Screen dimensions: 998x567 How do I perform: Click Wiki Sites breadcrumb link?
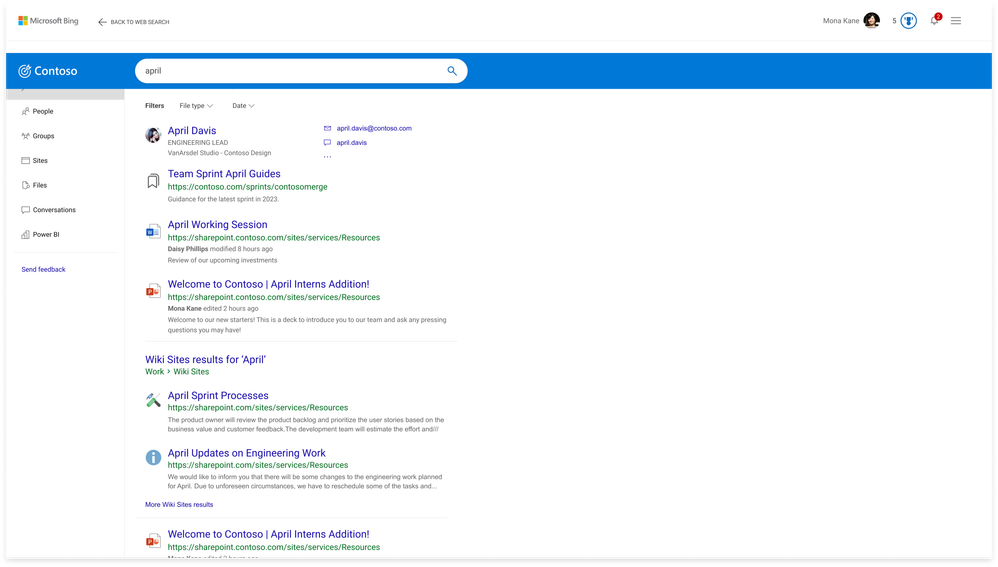pos(191,372)
